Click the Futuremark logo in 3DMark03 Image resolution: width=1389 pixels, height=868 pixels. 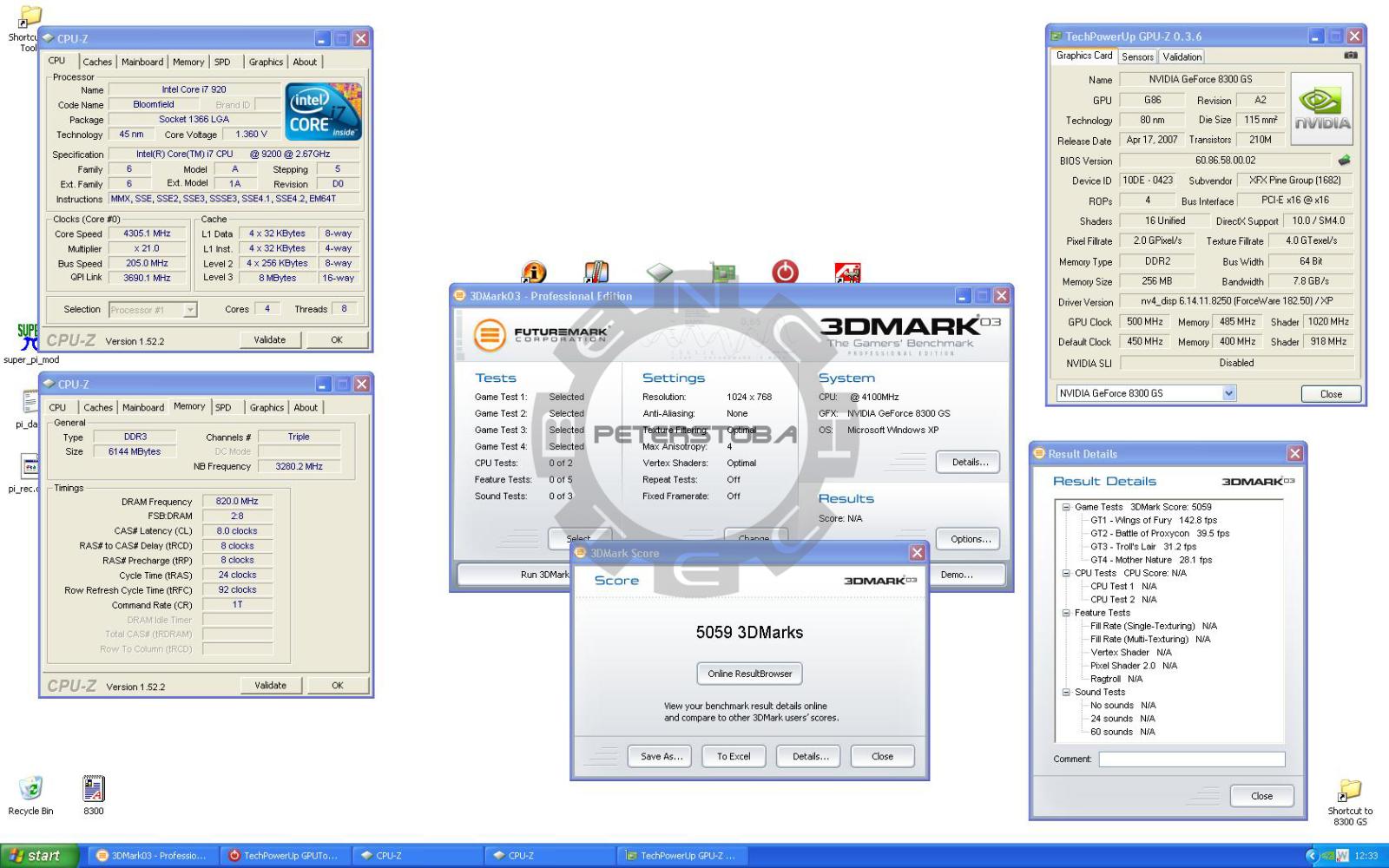tap(542, 334)
